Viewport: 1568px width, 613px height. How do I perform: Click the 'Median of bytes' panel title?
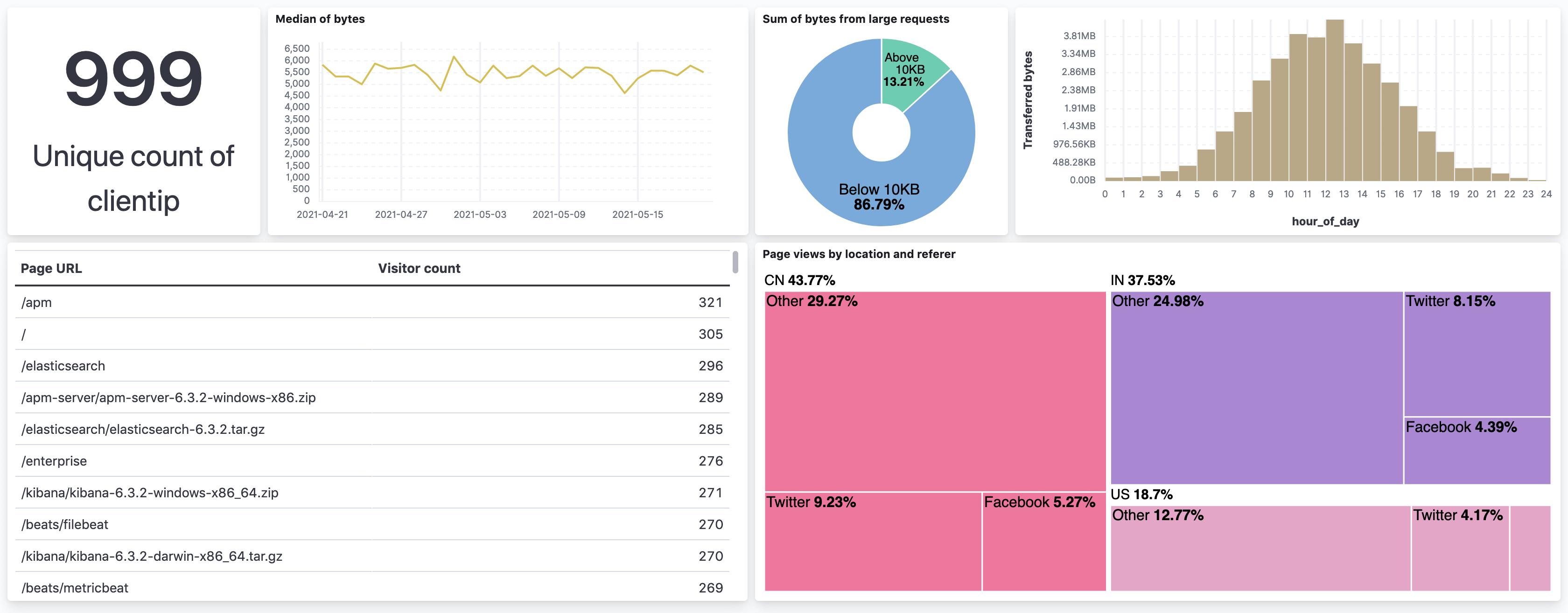click(x=320, y=19)
